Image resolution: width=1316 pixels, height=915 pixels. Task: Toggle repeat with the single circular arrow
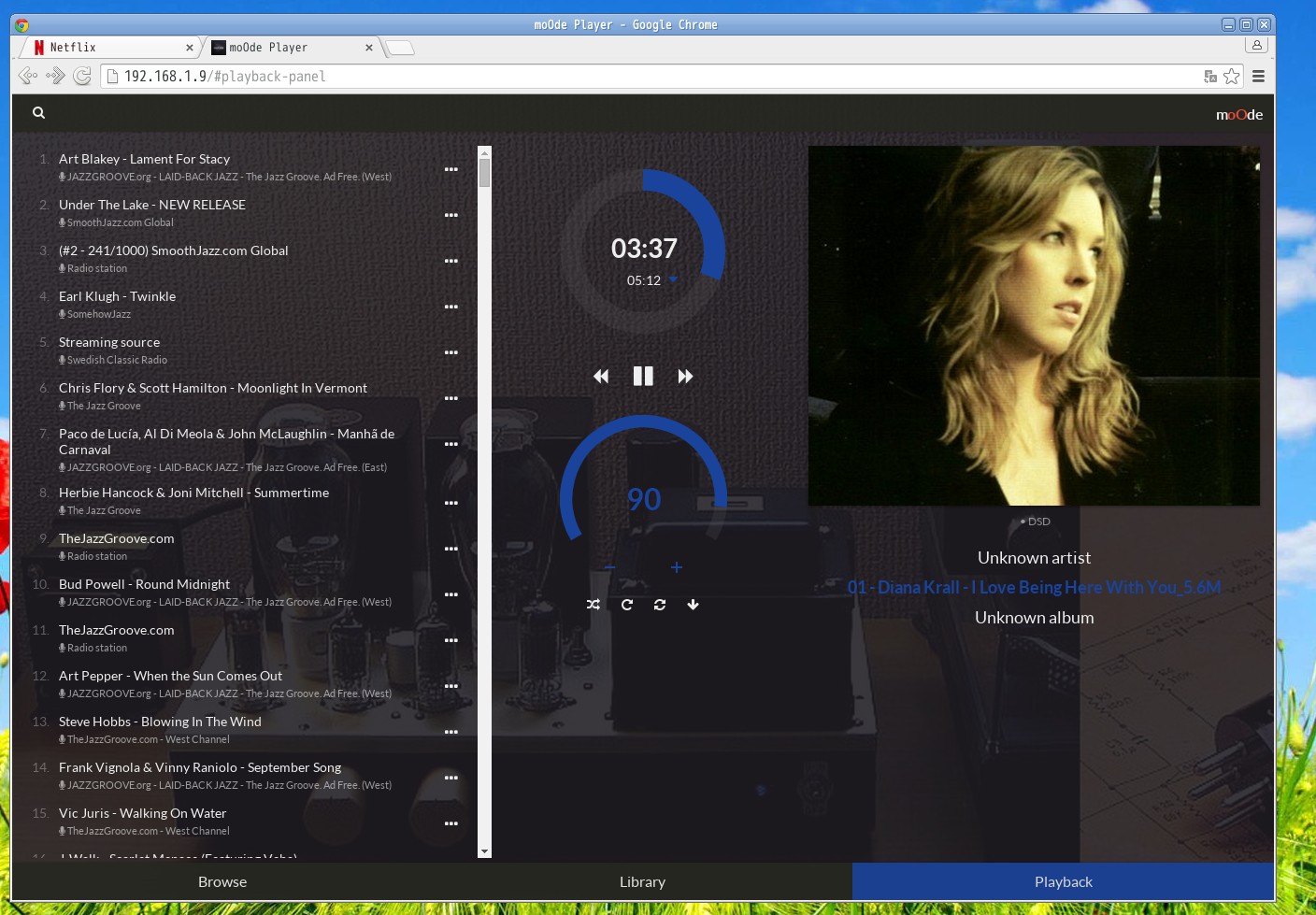(627, 605)
